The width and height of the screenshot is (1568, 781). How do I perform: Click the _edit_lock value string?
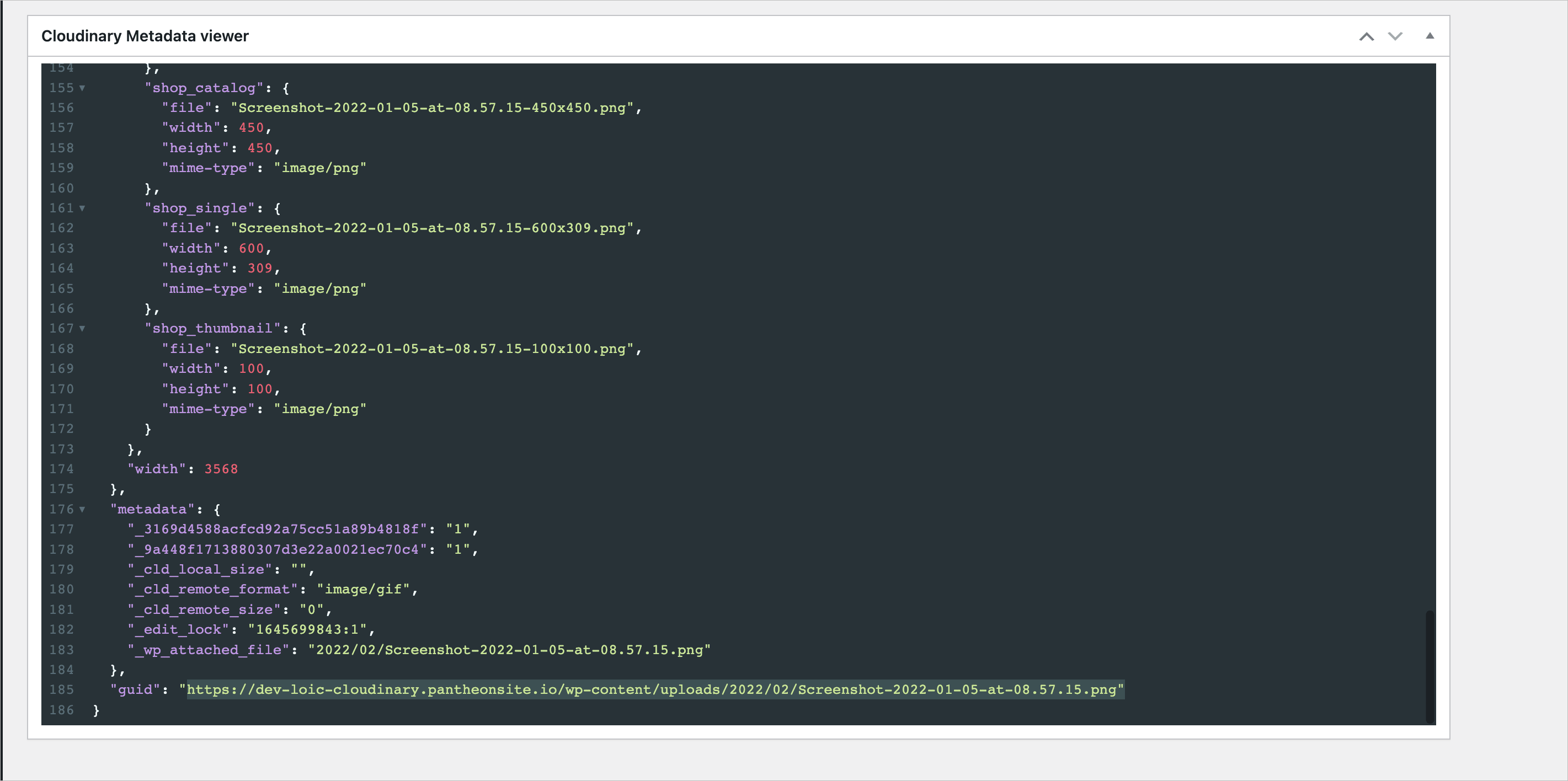(311, 629)
